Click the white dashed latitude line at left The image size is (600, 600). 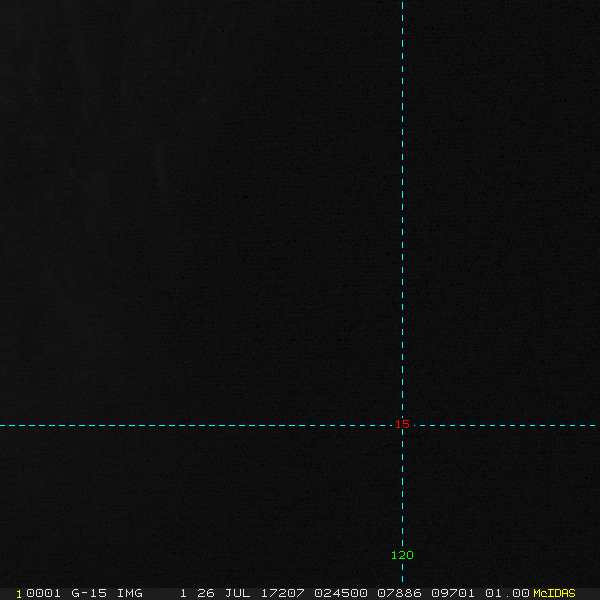pyautogui.click(x=100, y=425)
